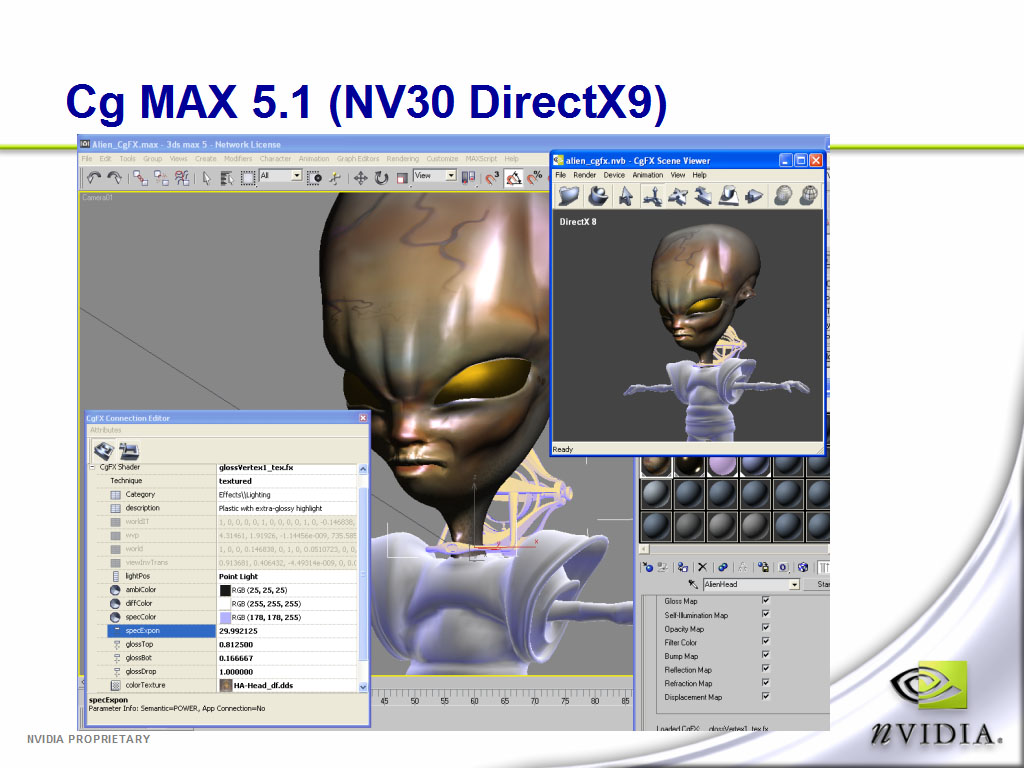Open the Render menu in Scene Viewer
The height and width of the screenshot is (768, 1024).
(584, 175)
